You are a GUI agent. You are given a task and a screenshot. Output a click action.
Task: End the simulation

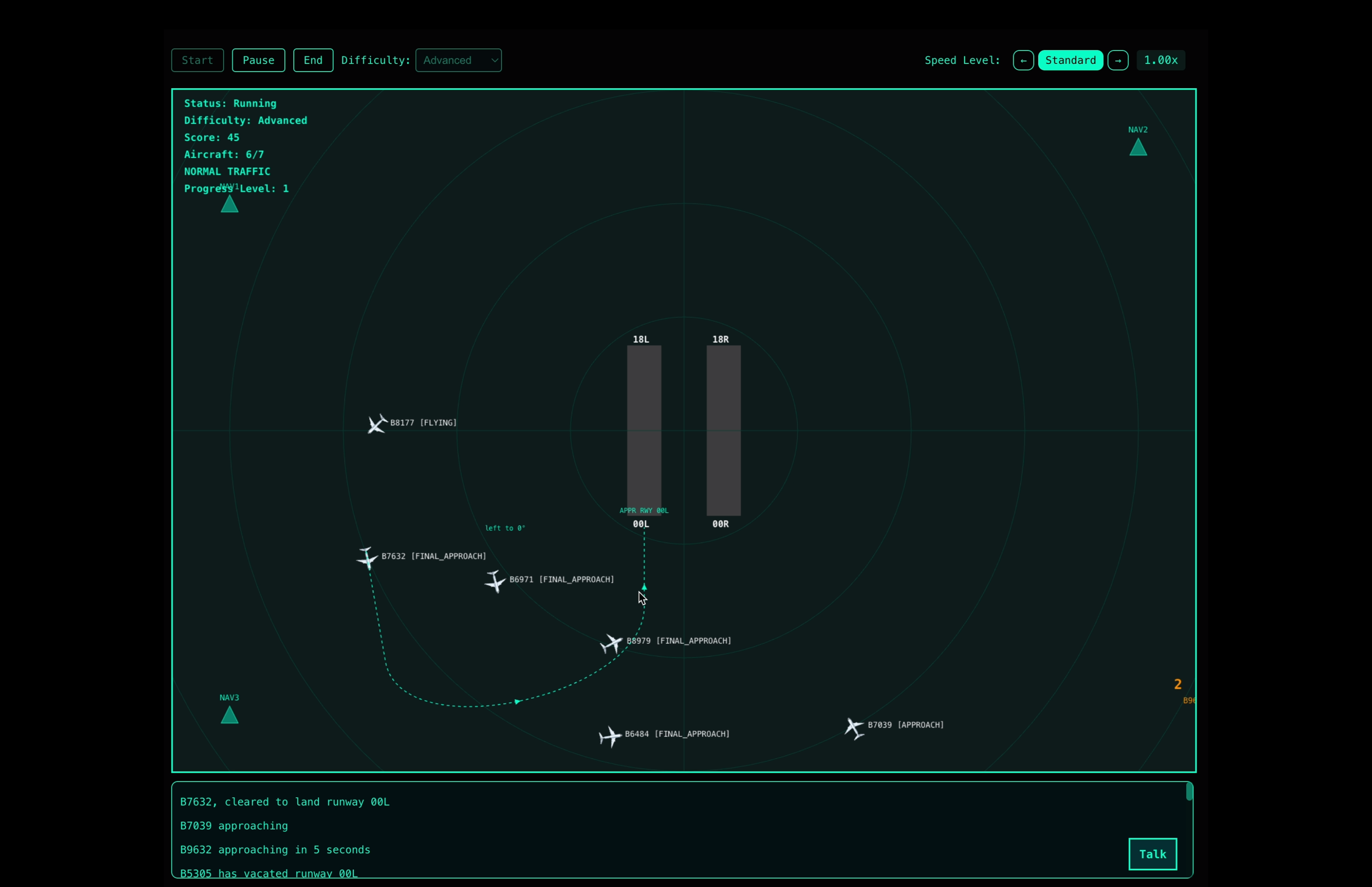pyautogui.click(x=313, y=60)
